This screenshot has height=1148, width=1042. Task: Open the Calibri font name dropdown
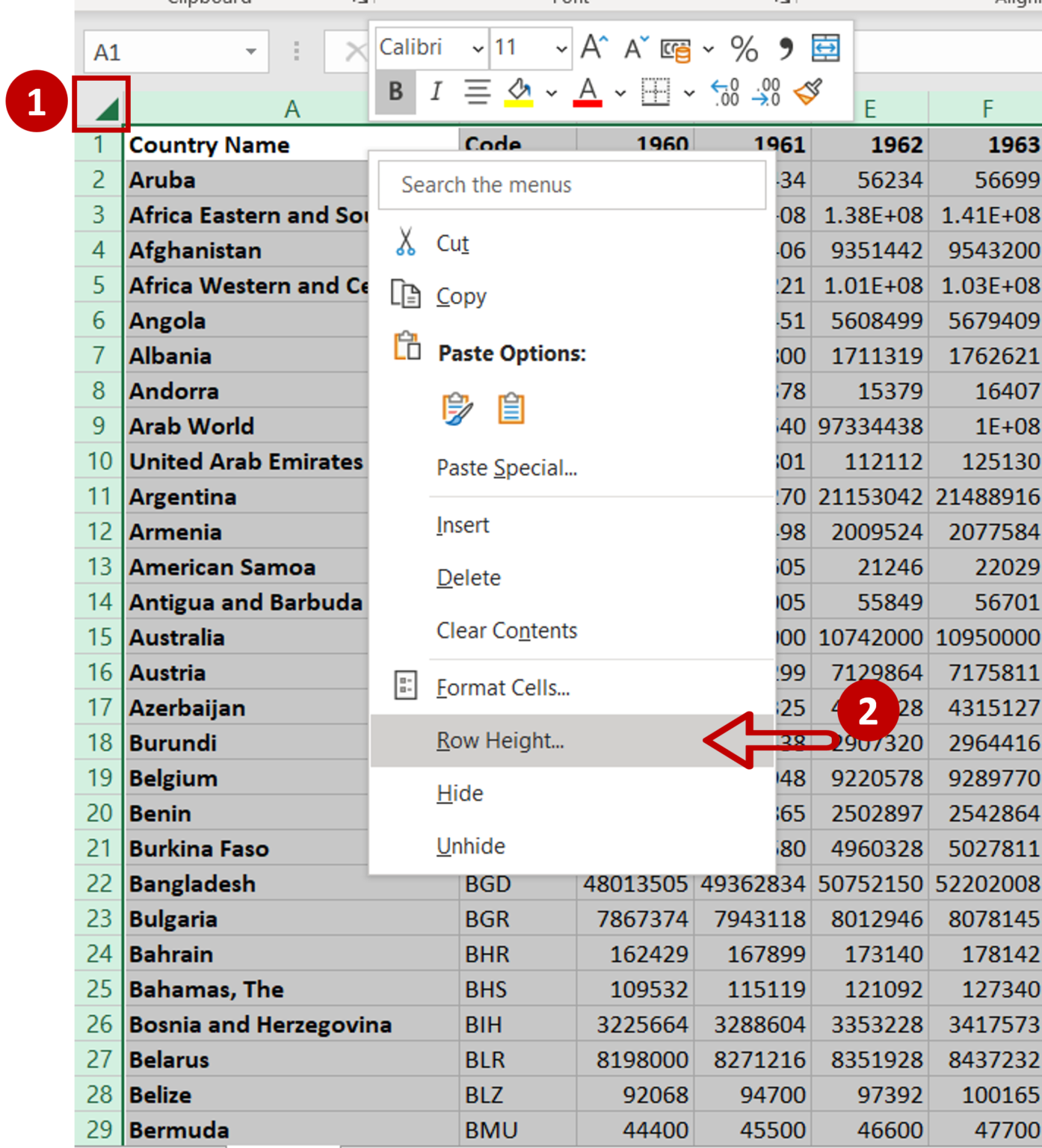tap(478, 47)
